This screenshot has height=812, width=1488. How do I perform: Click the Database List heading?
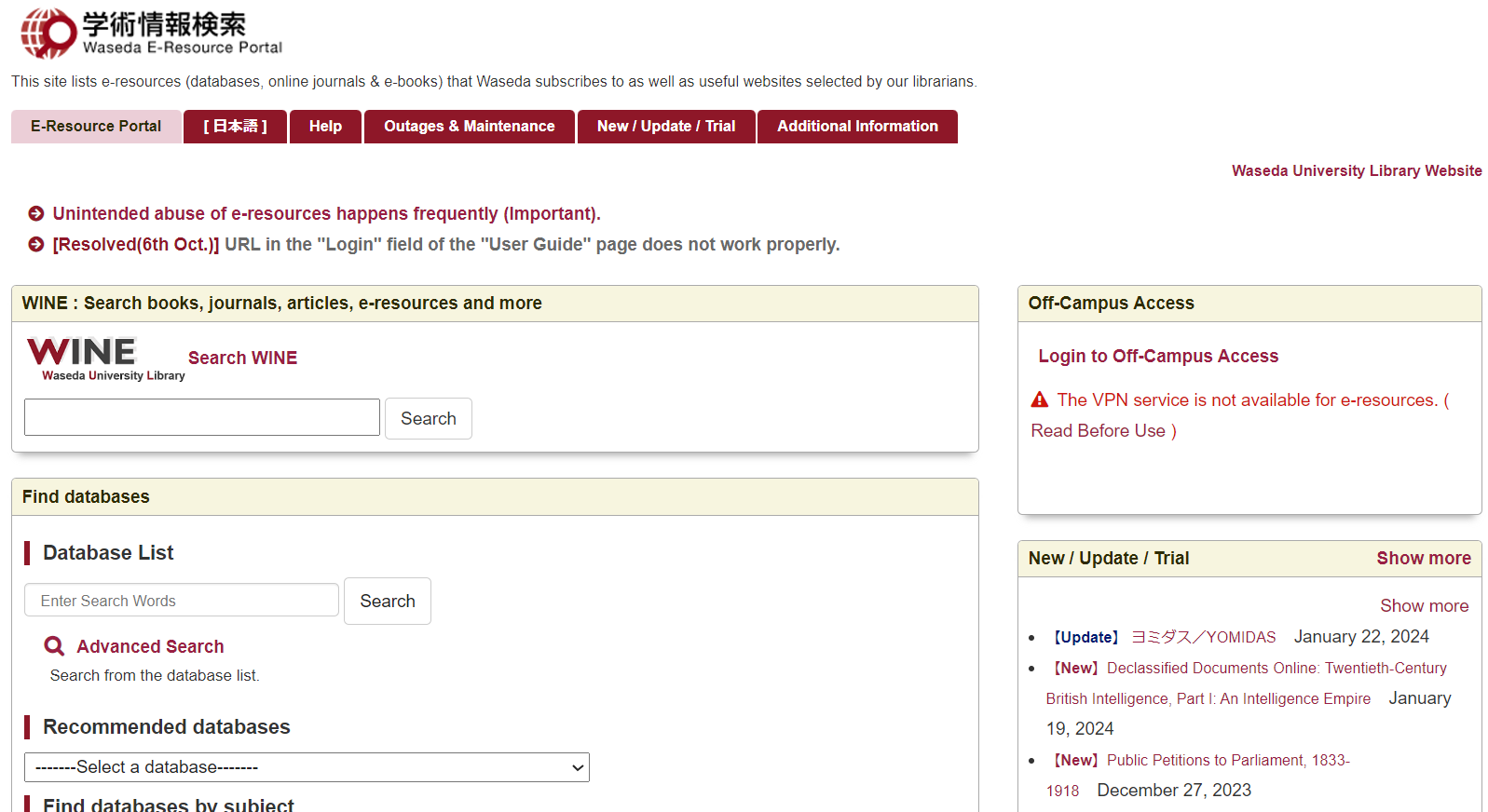[x=108, y=553]
